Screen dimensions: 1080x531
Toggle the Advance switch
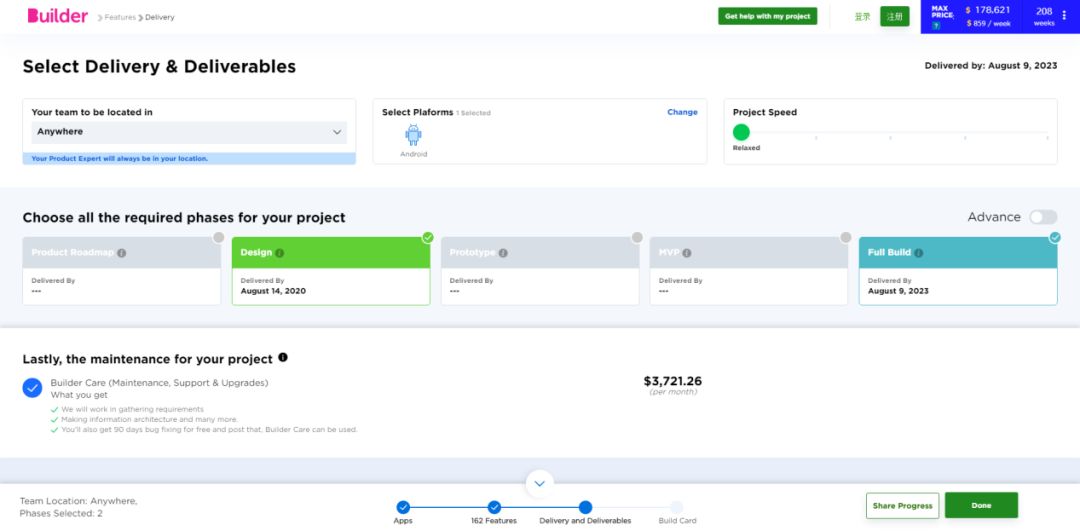[1042, 217]
